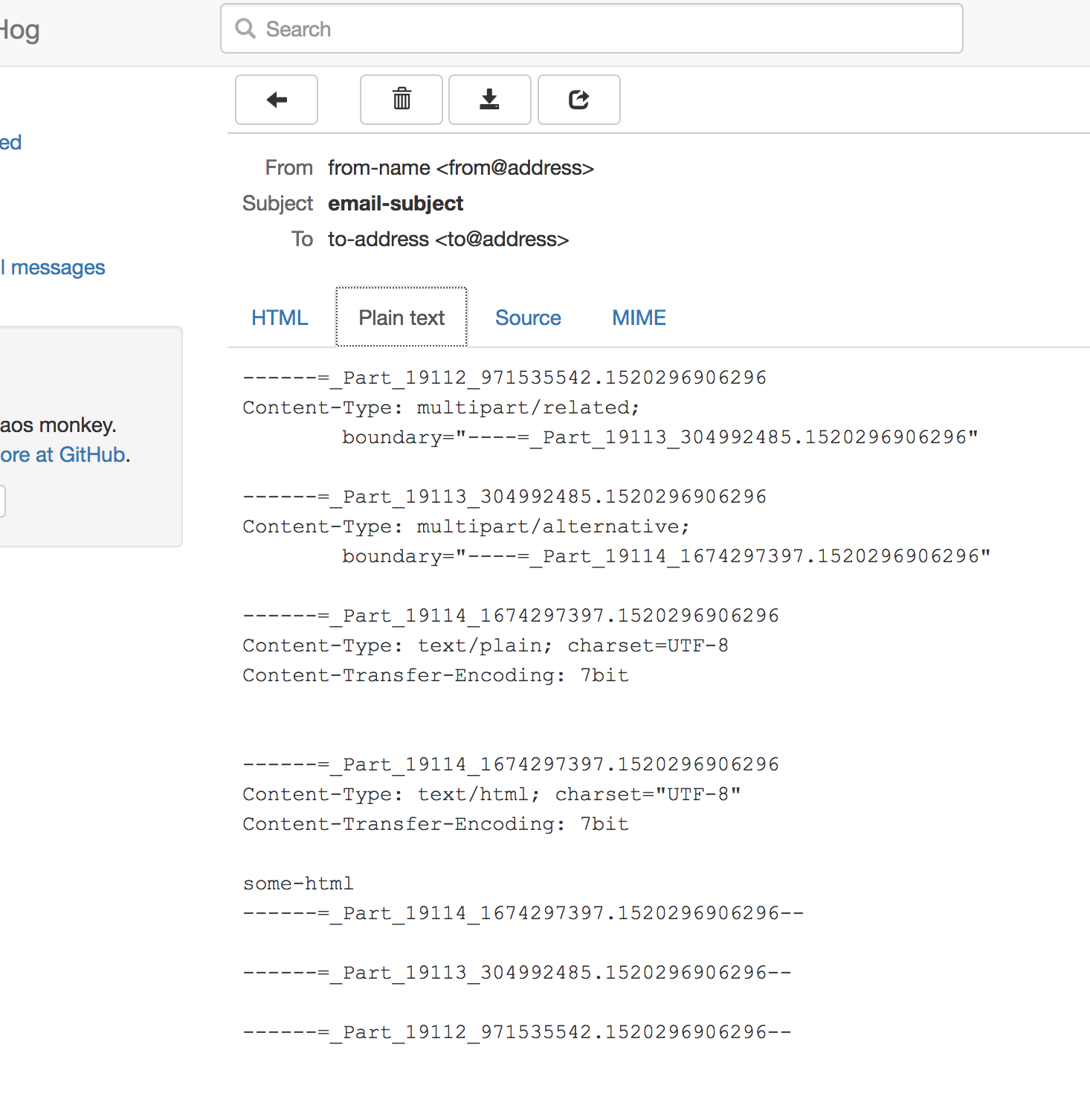Select the email-subject text
The image size is (1090, 1120).
(395, 203)
